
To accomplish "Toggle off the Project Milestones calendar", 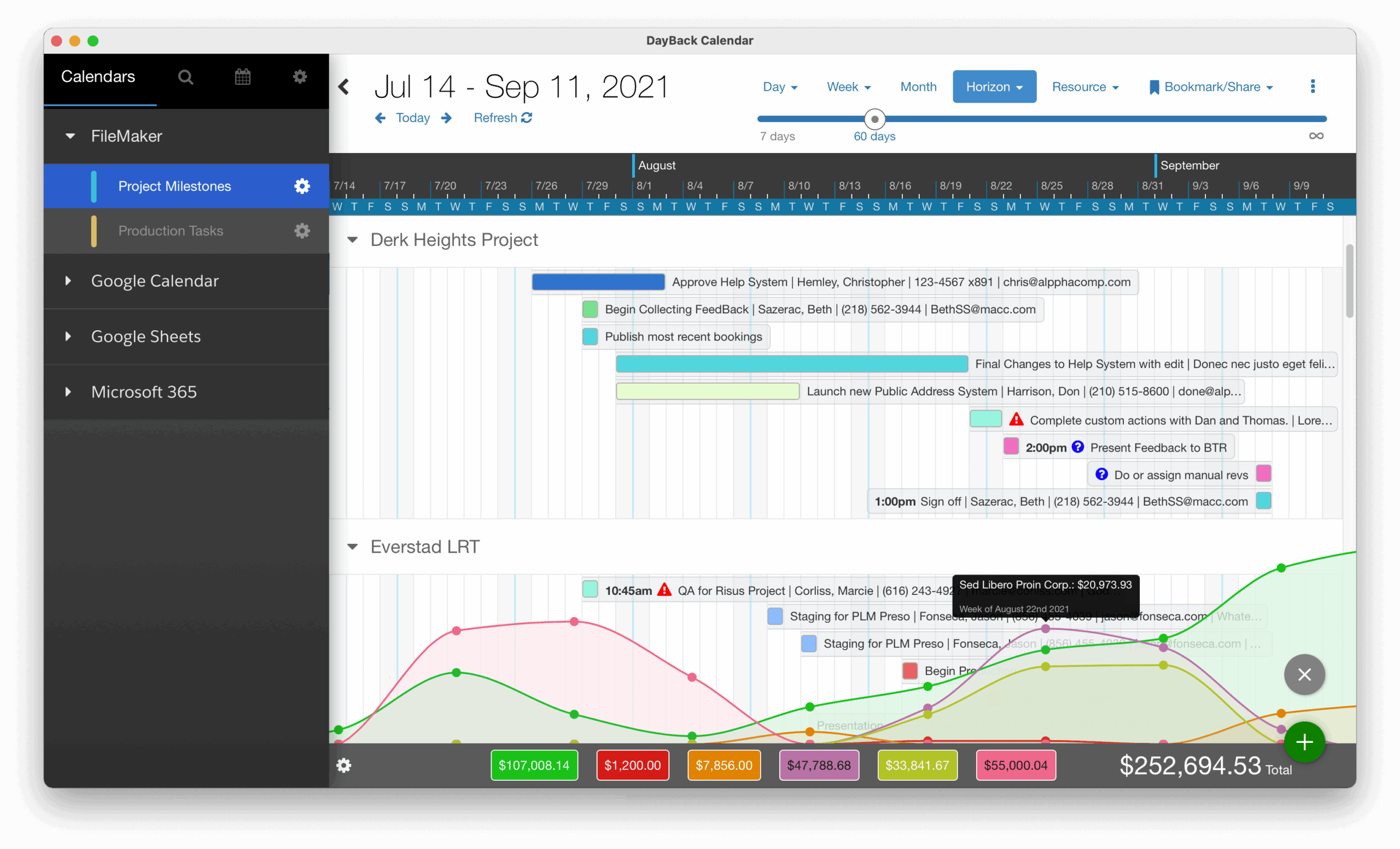I will click(174, 186).
